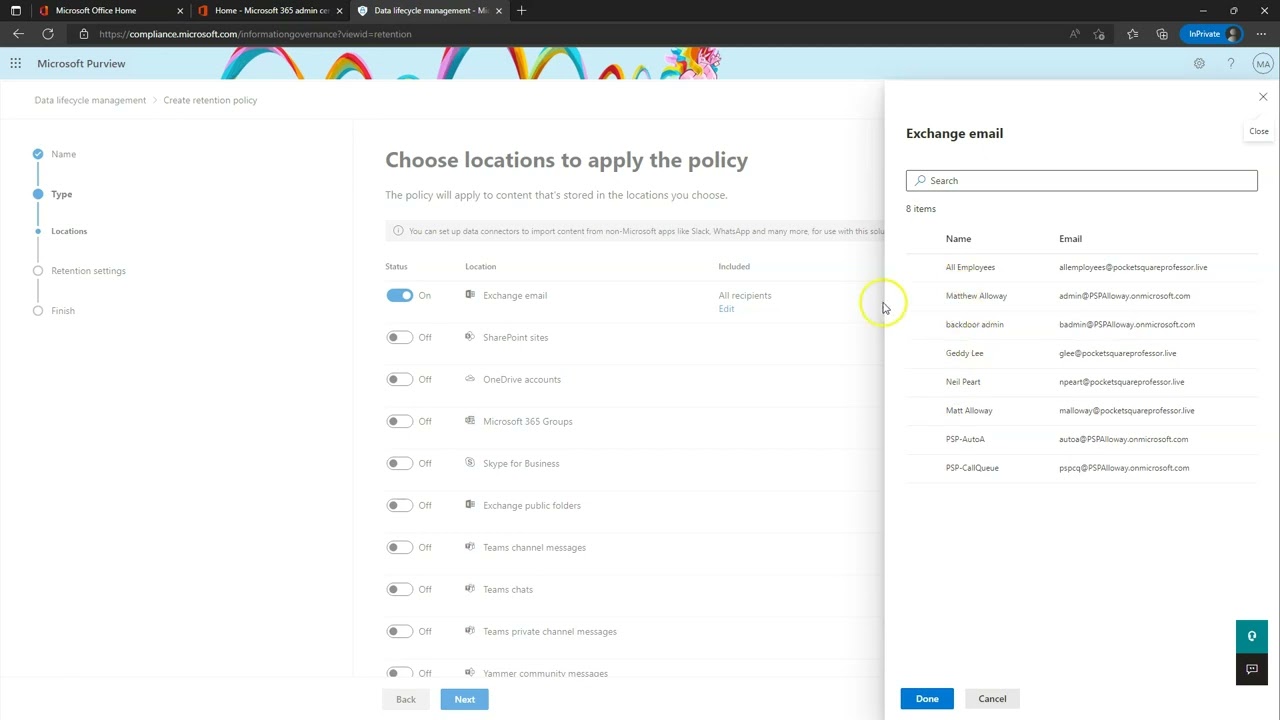Turn on Teams chats toggle
Screen dimensions: 1280x720
[x=399, y=589]
